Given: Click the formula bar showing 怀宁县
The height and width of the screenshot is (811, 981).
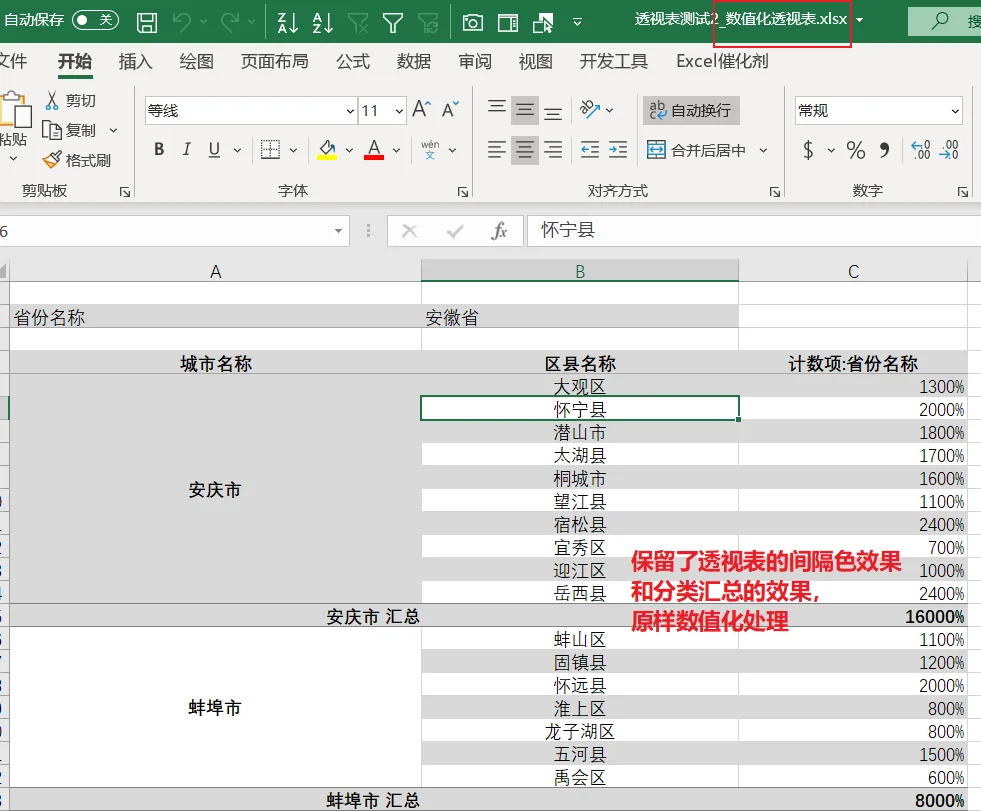Looking at the screenshot, I should click(754, 231).
